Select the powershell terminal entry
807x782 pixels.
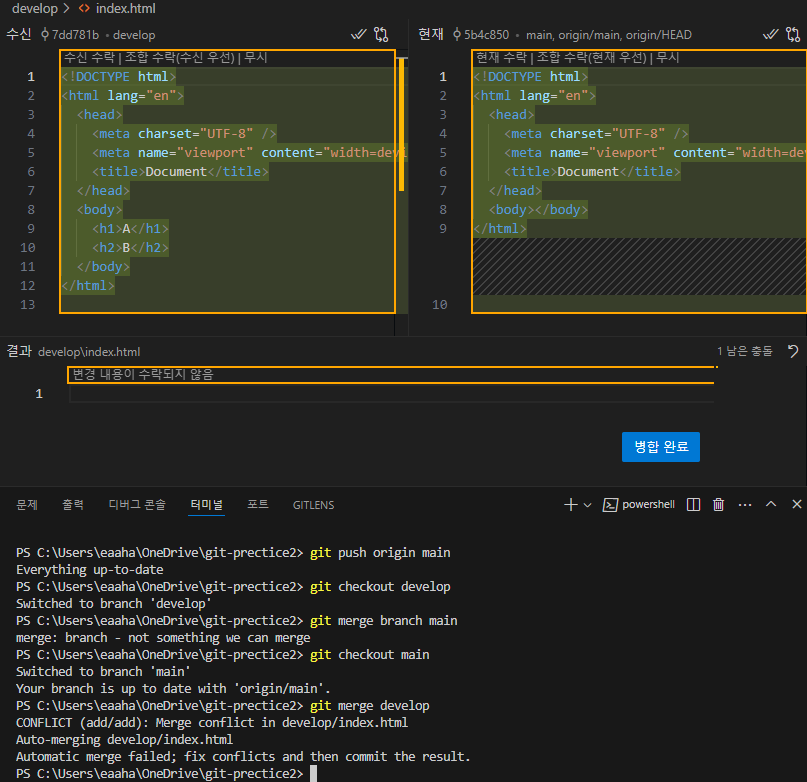click(x=639, y=505)
